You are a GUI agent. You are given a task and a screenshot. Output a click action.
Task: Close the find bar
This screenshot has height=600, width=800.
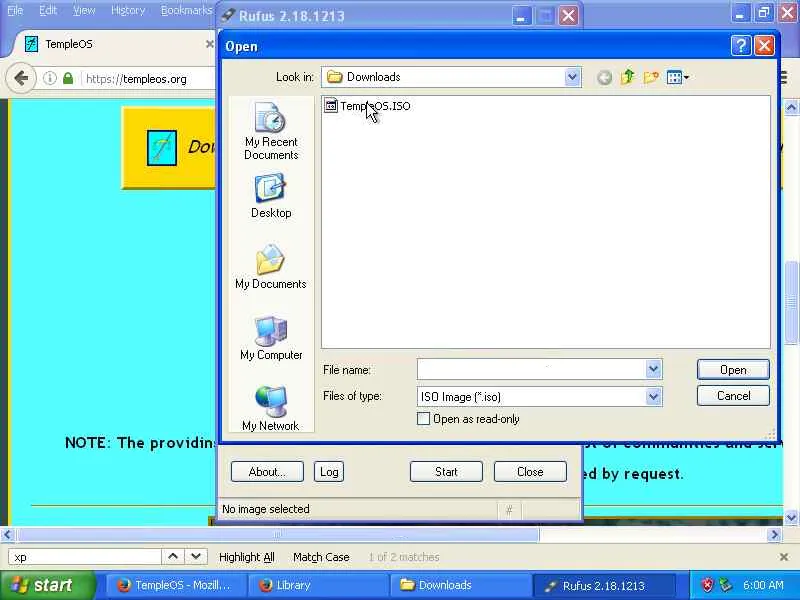coord(784,557)
